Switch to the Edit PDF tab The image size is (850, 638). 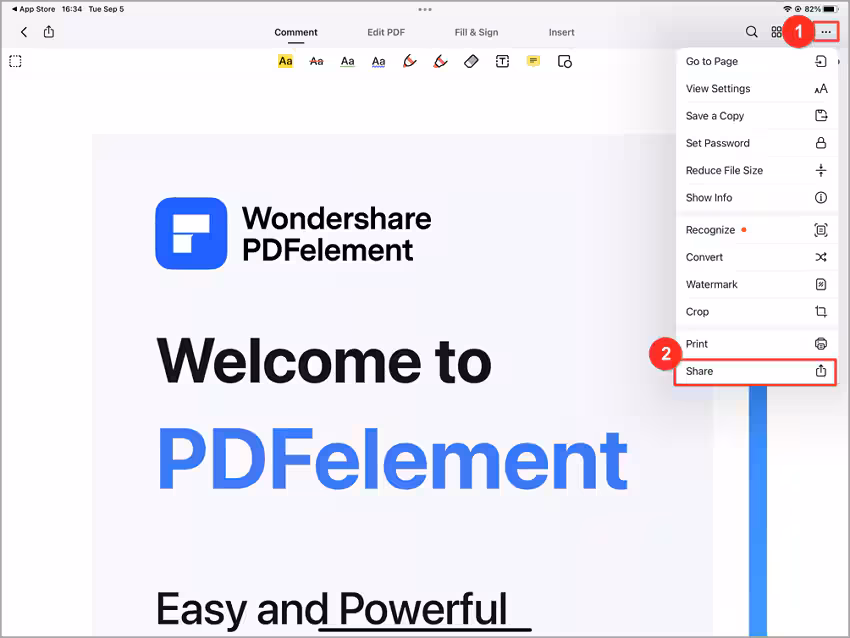(386, 32)
